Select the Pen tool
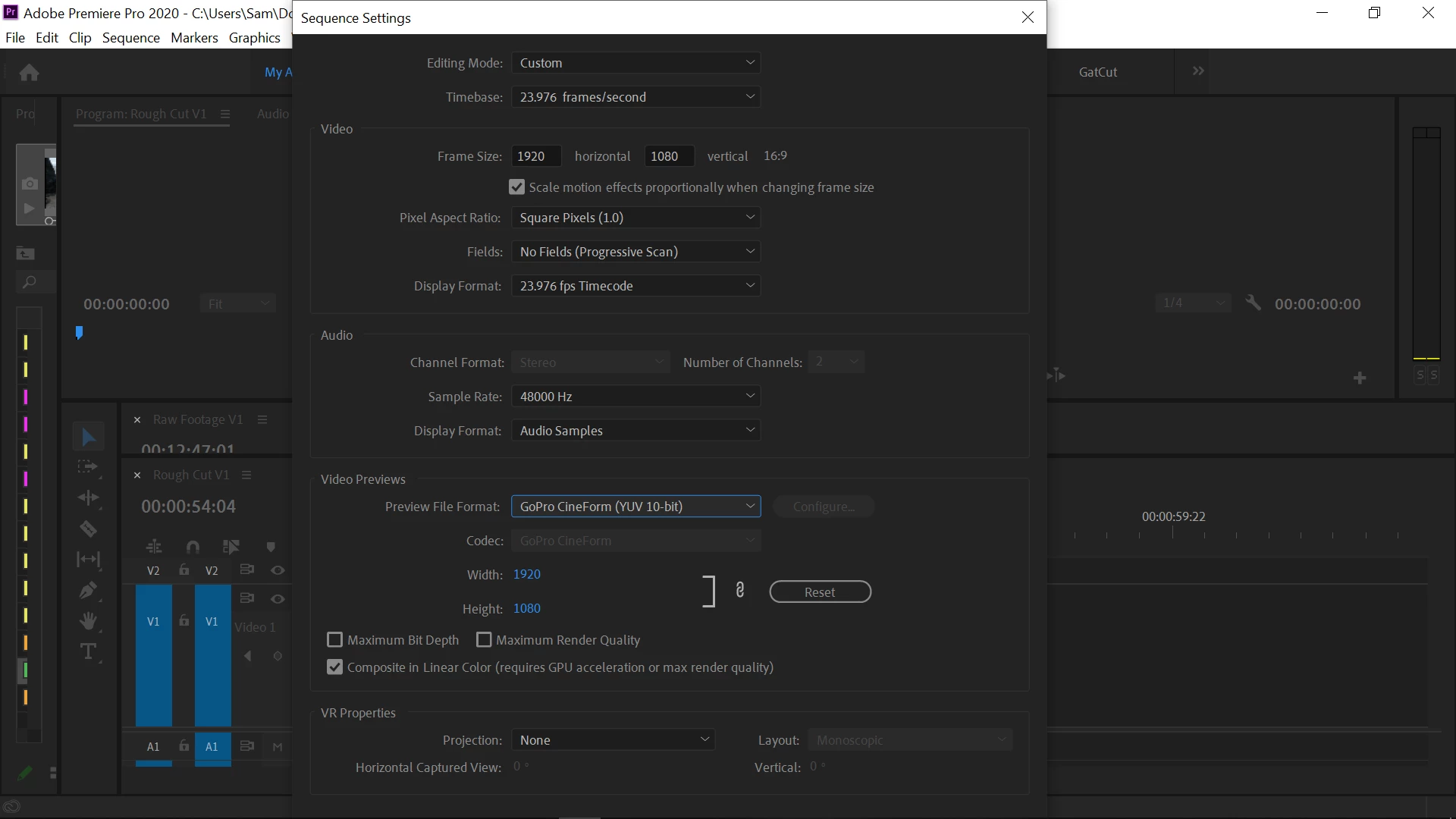This screenshot has height=819, width=1456. tap(88, 590)
